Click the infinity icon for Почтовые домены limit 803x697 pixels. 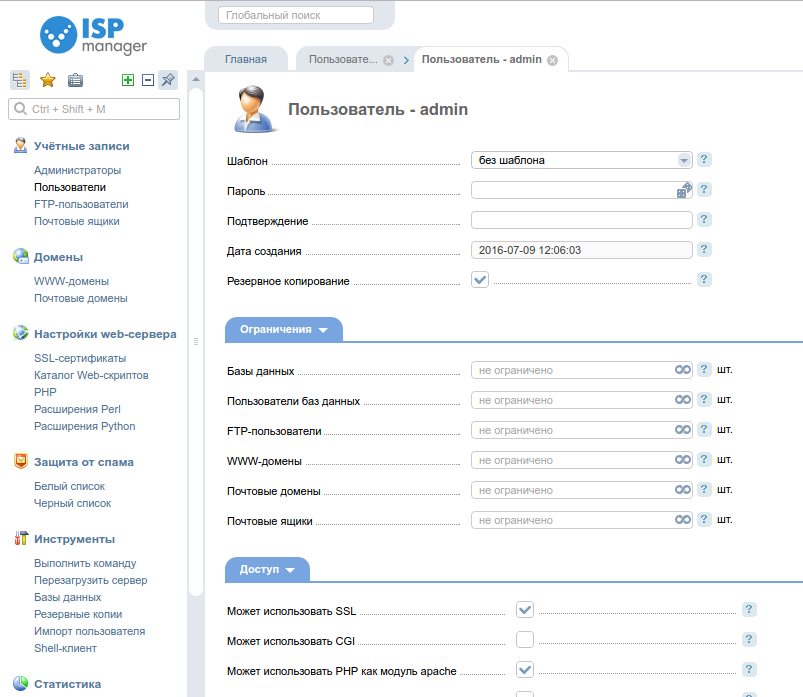point(683,490)
